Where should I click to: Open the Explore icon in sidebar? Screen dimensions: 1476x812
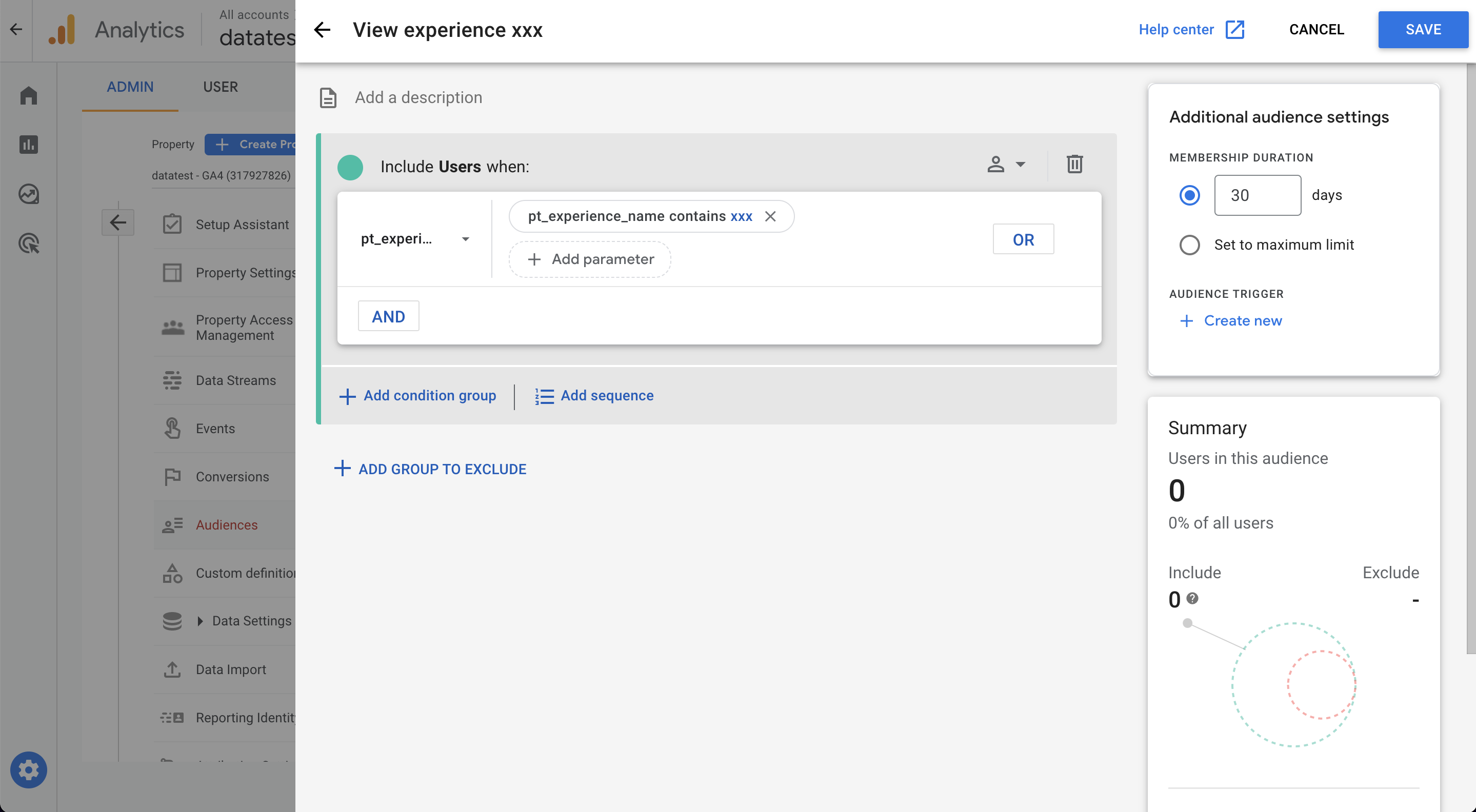28,194
